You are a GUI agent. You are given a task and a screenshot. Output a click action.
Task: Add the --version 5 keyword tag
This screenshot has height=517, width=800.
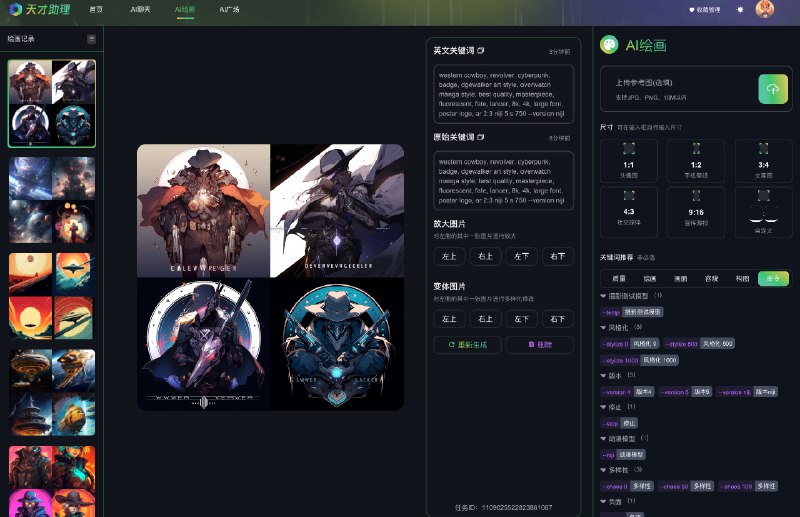point(685,392)
